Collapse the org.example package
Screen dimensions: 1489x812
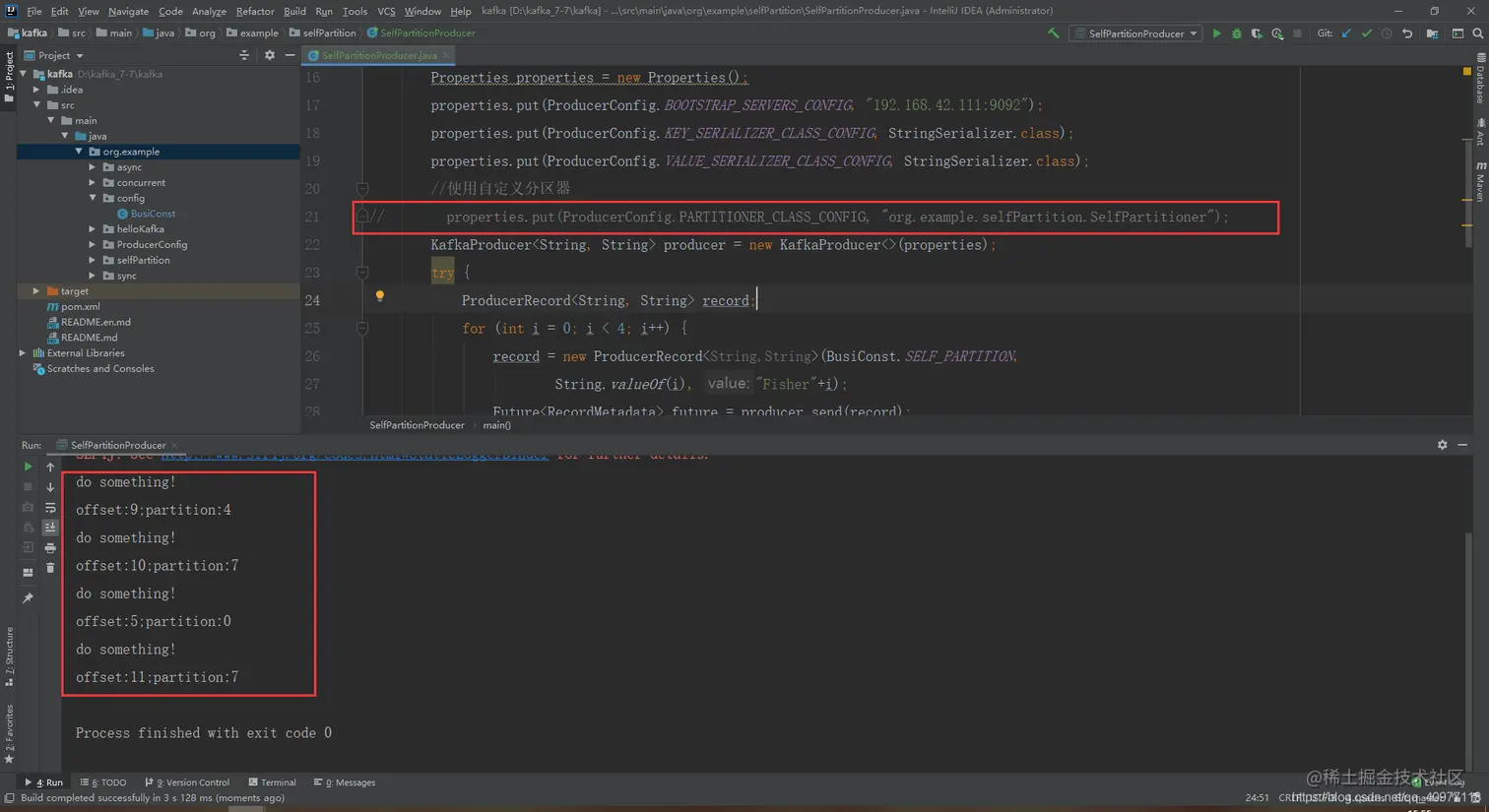(x=80, y=152)
